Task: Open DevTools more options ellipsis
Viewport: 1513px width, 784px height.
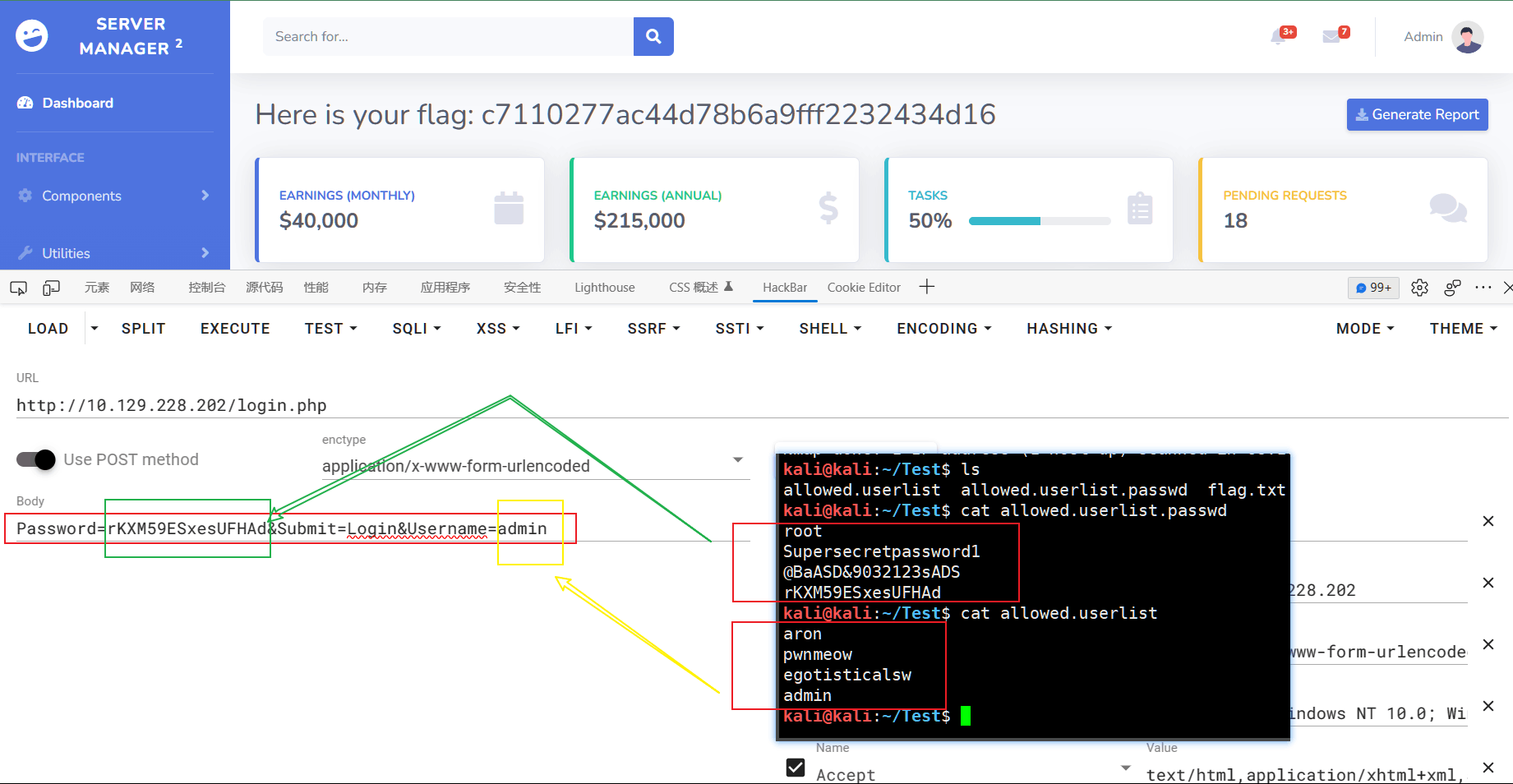Action: pyautogui.click(x=1483, y=288)
